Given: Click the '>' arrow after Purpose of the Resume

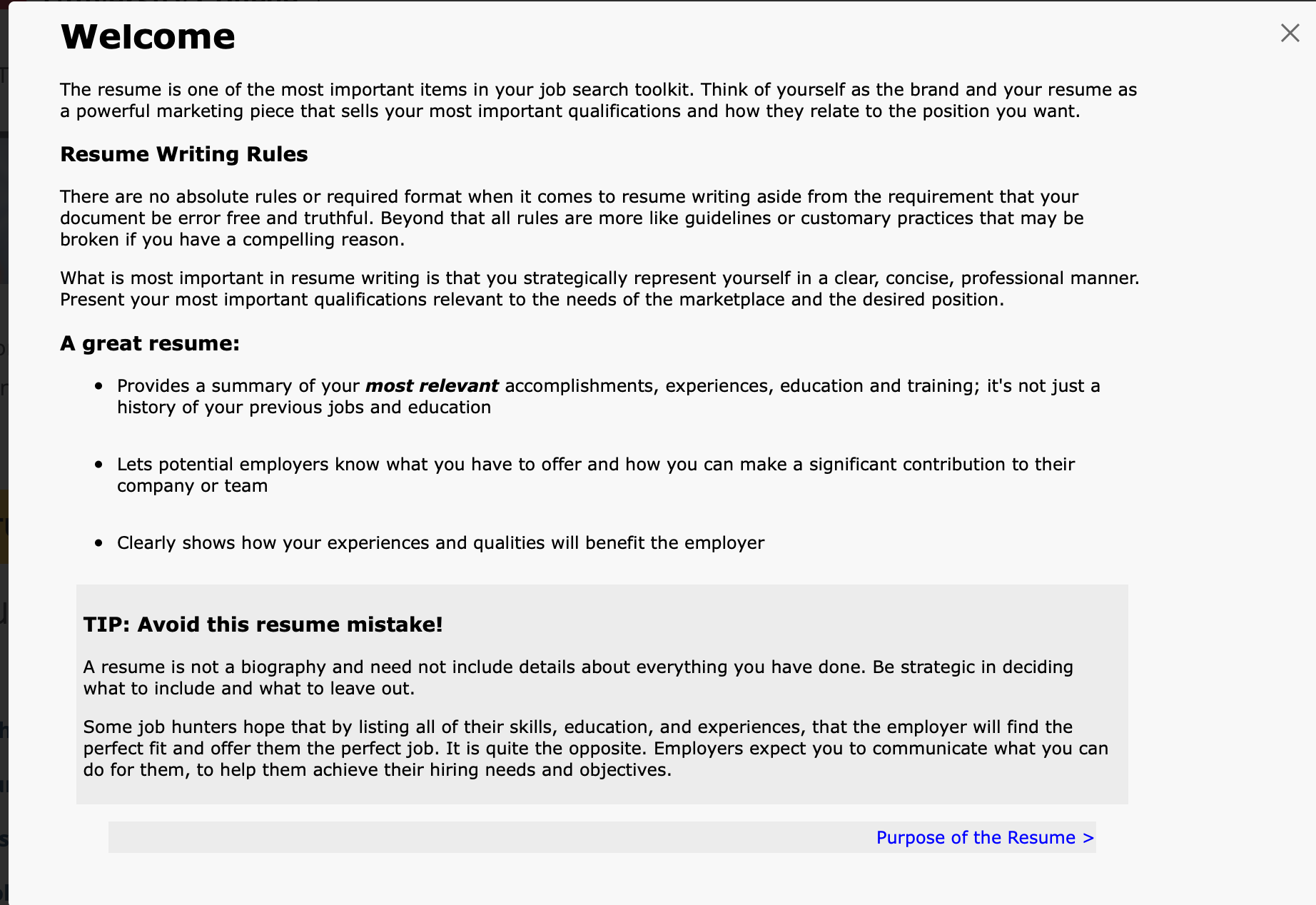Looking at the screenshot, I should point(1088,838).
